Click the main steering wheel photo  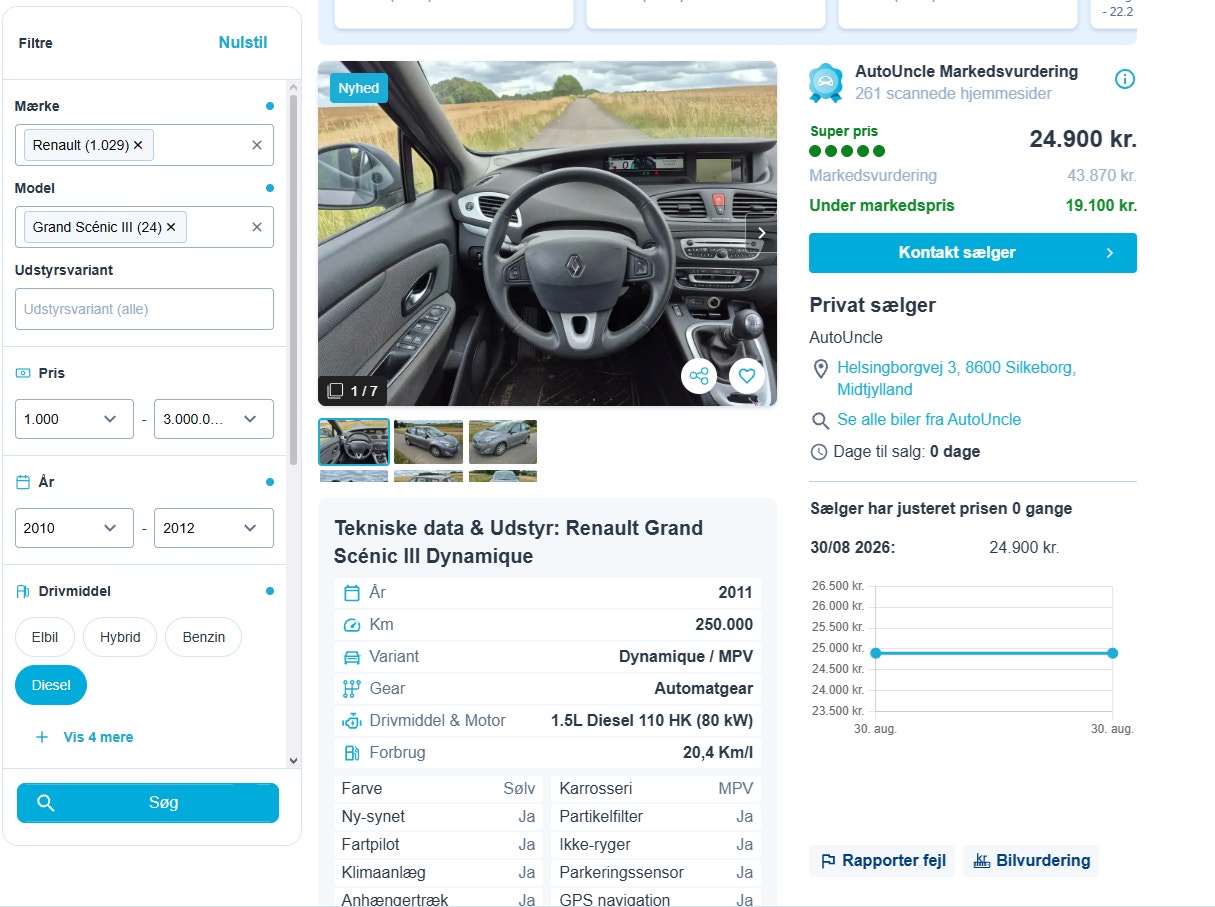click(x=547, y=234)
